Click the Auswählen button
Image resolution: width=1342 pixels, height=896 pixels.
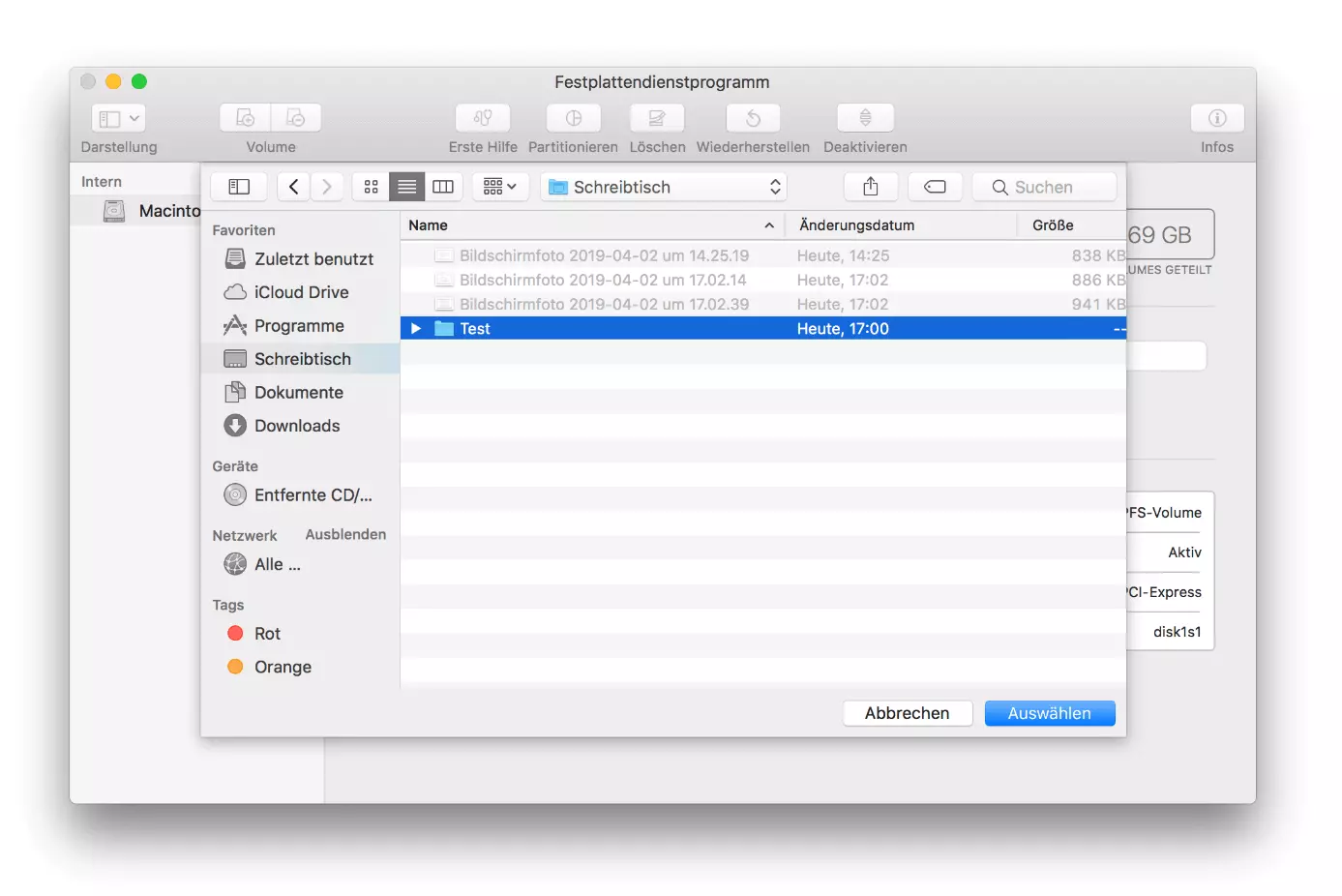[x=1050, y=713]
